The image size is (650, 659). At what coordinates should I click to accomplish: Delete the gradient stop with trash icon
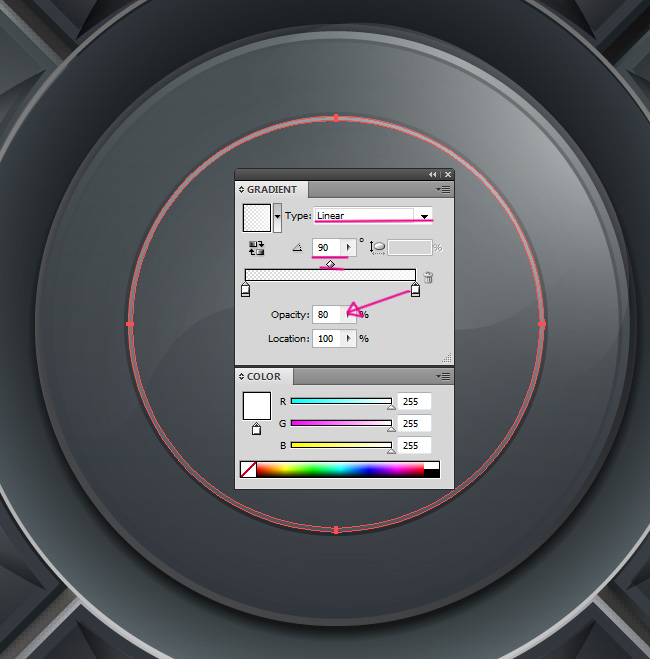(x=428, y=277)
